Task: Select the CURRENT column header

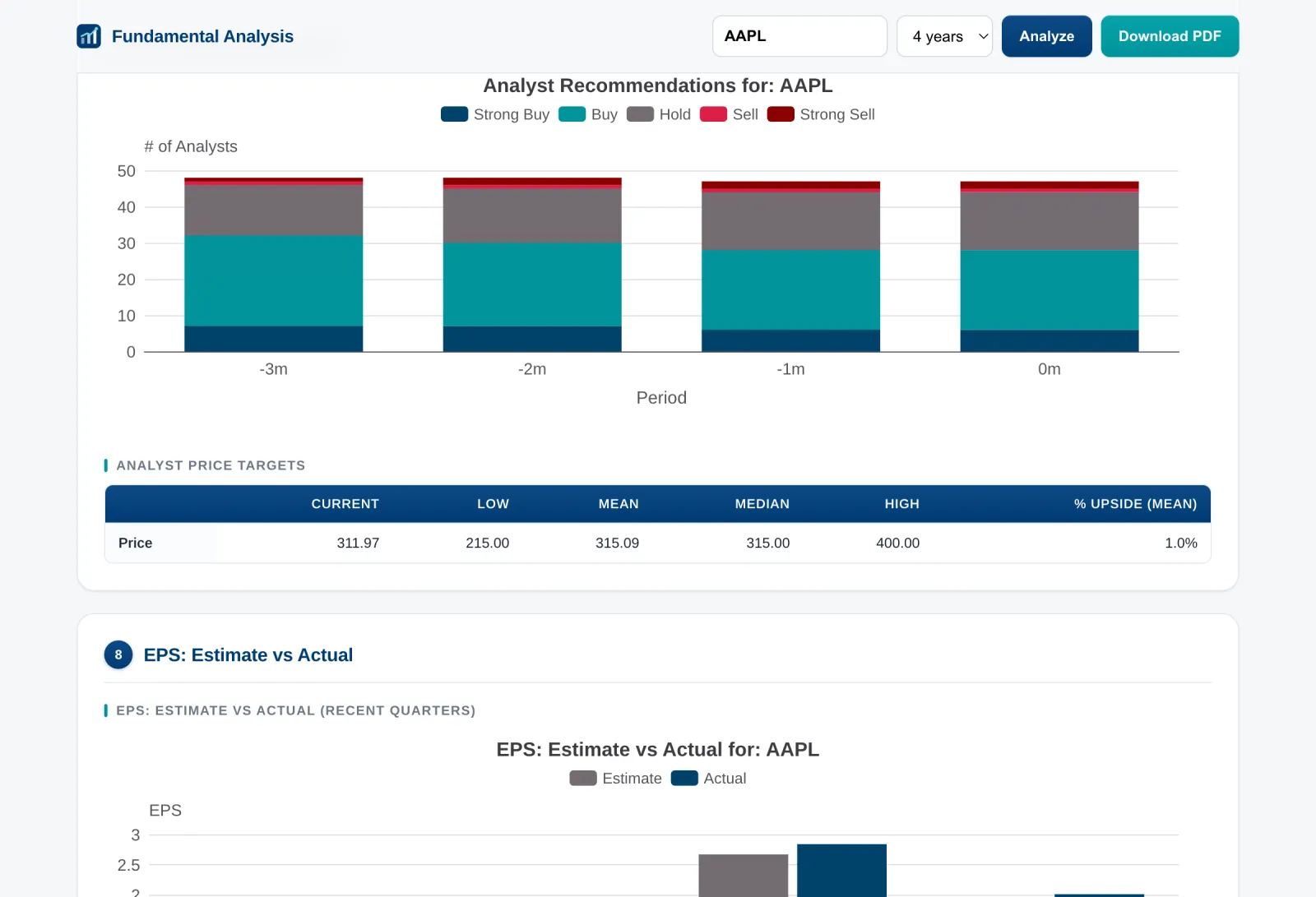Action: point(345,504)
